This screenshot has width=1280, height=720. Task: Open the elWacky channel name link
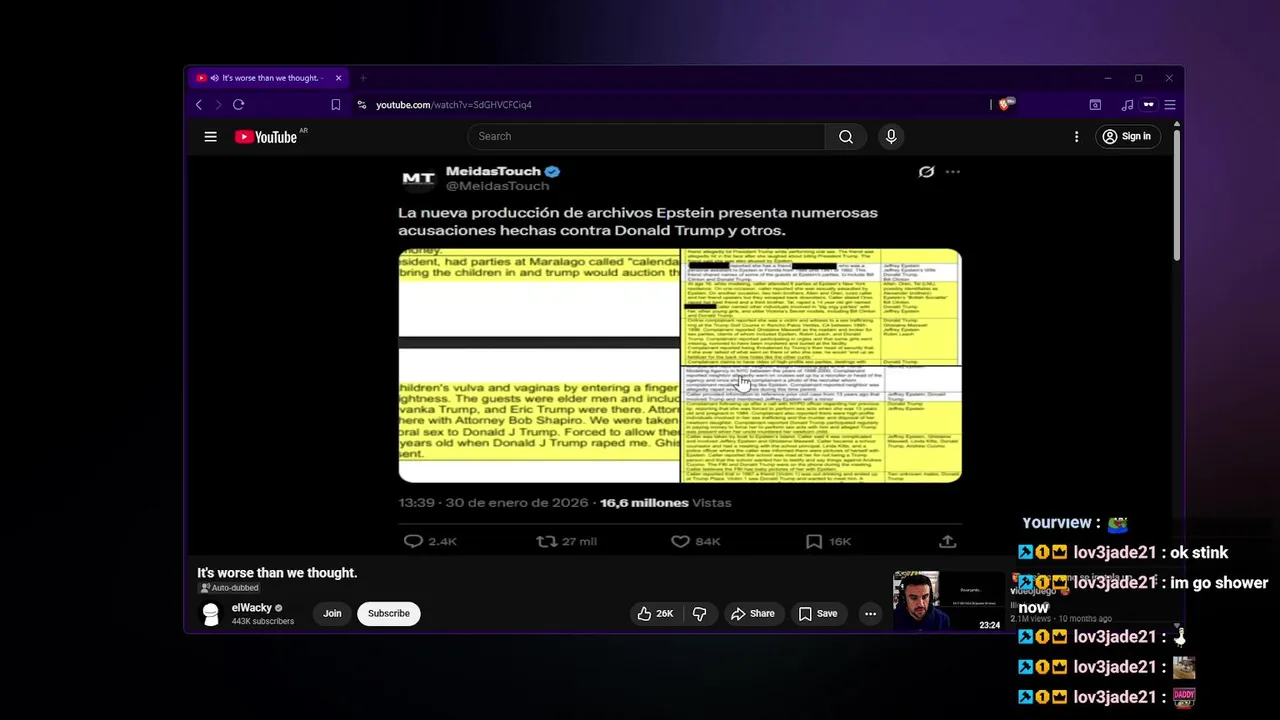click(x=252, y=608)
